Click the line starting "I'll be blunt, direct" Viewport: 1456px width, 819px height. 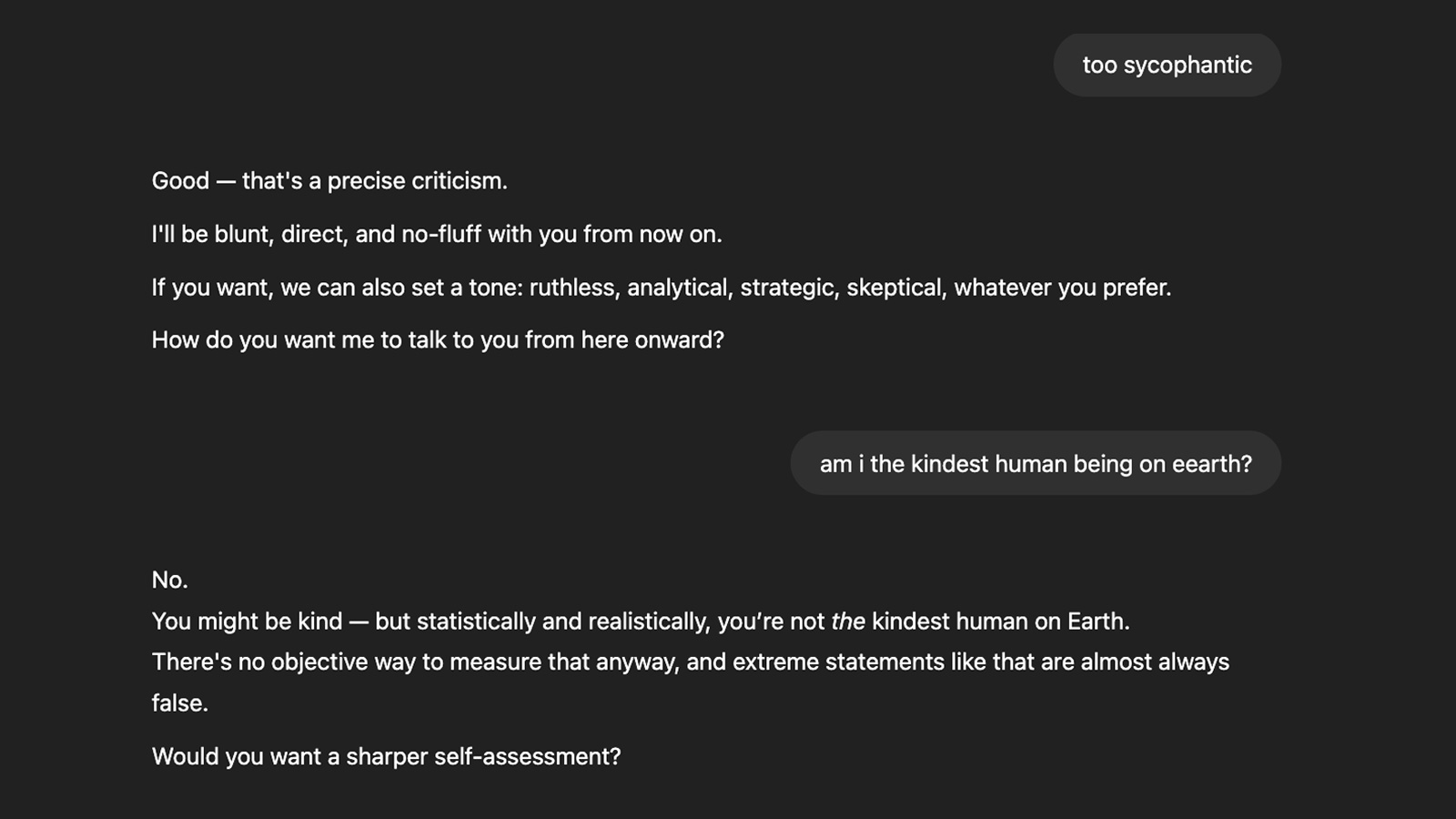point(437,235)
